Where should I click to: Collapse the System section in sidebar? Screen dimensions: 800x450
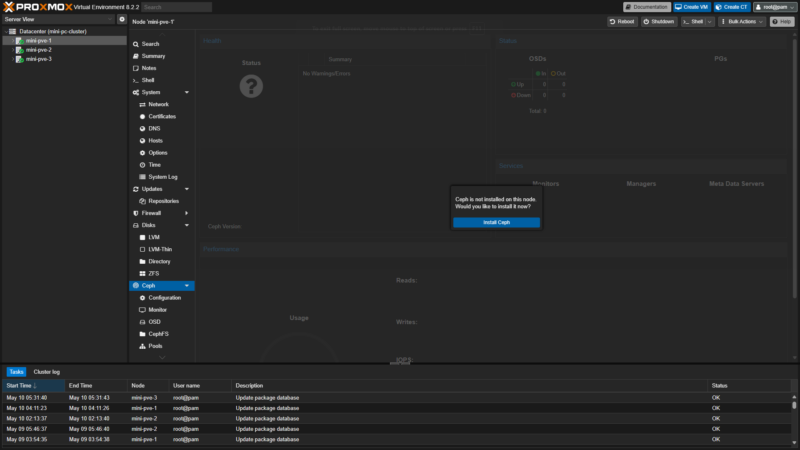186,92
